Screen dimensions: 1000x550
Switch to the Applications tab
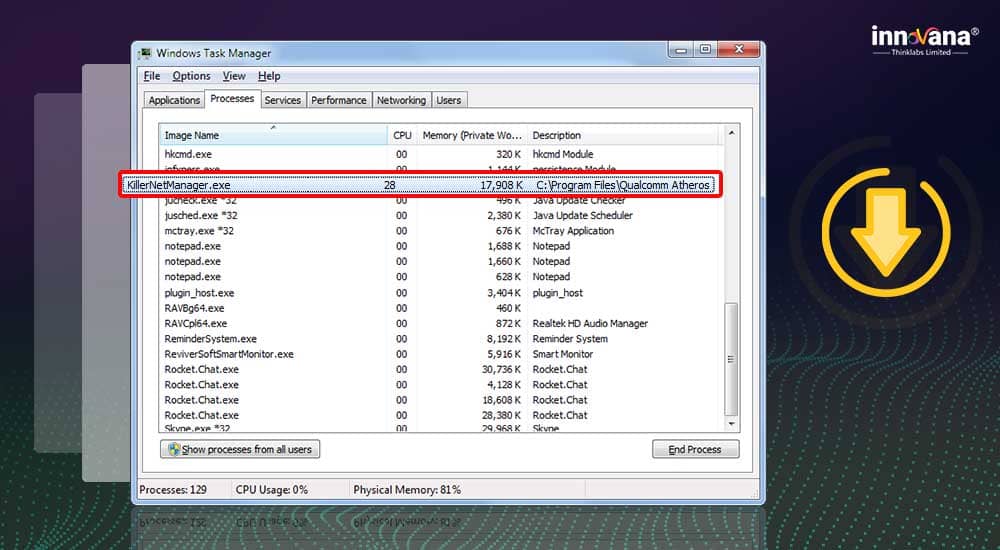point(174,100)
